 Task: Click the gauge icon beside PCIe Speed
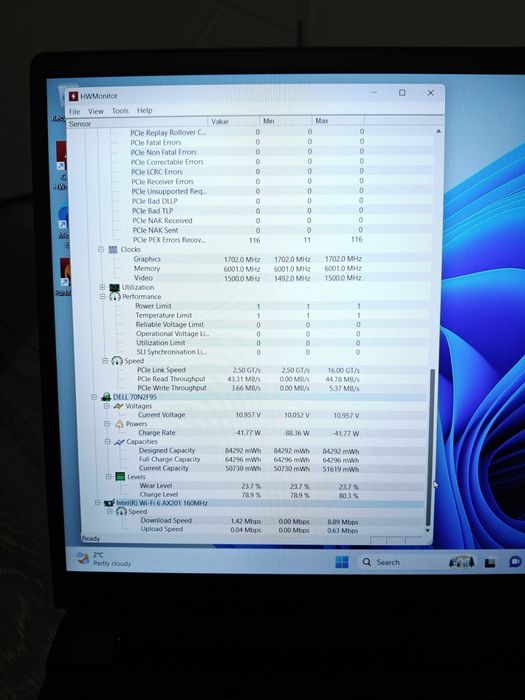117,361
